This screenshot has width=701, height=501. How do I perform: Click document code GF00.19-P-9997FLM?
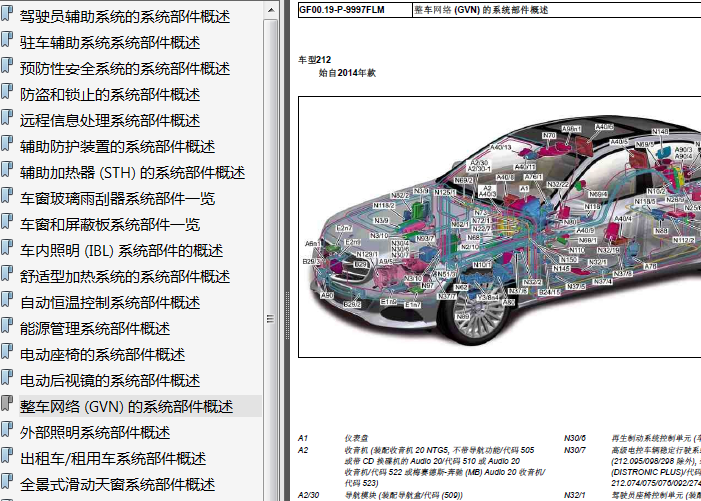pos(342,9)
